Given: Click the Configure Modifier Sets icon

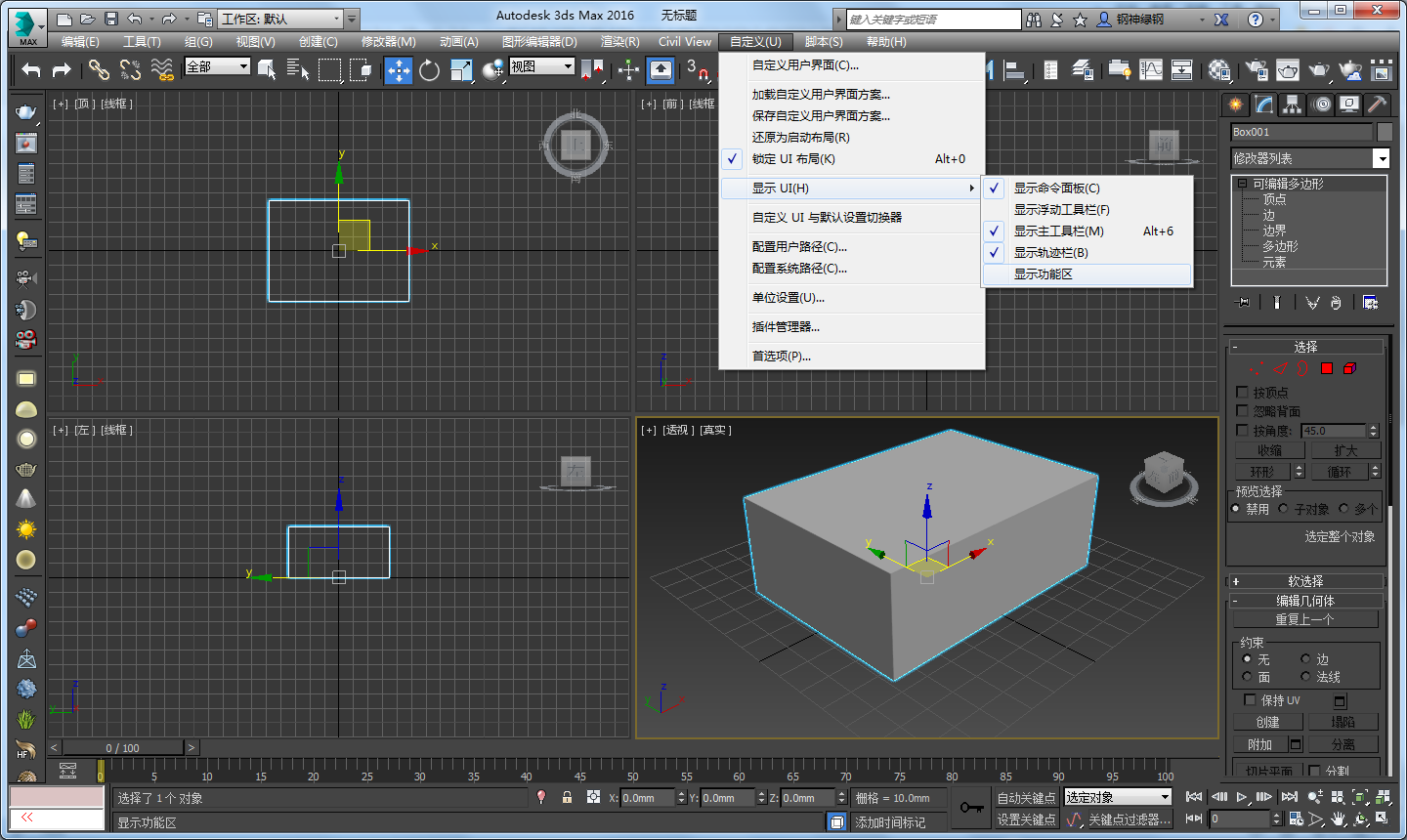Looking at the screenshot, I should [1370, 303].
